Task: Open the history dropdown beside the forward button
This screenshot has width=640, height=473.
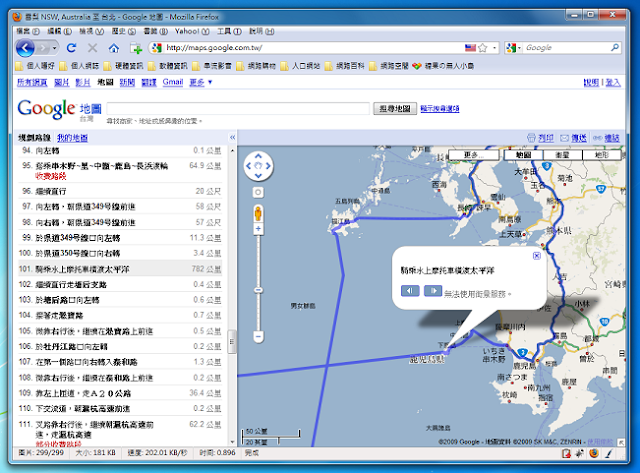Action: tap(55, 48)
